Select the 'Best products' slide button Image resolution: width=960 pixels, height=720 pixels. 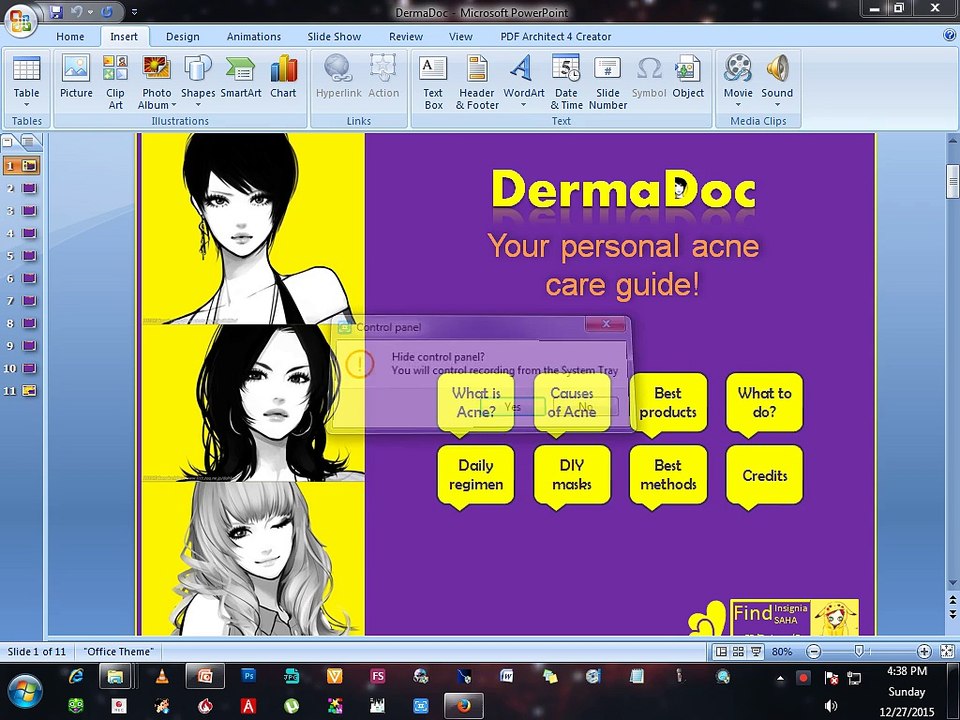[668, 403]
